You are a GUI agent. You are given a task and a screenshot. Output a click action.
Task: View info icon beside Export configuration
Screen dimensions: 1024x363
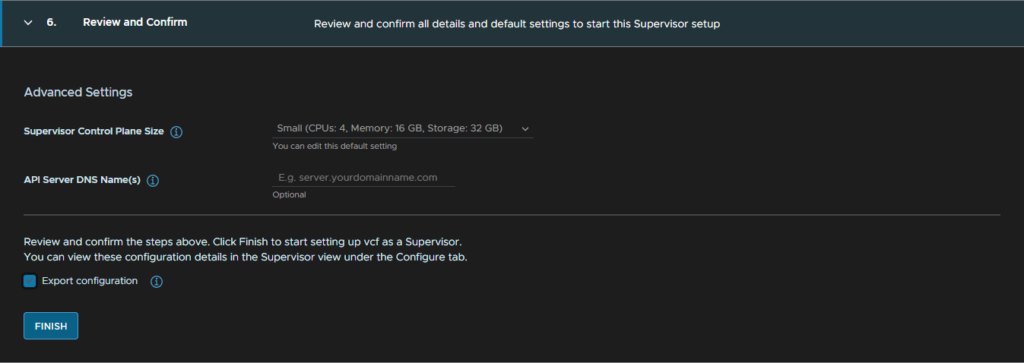coord(156,282)
